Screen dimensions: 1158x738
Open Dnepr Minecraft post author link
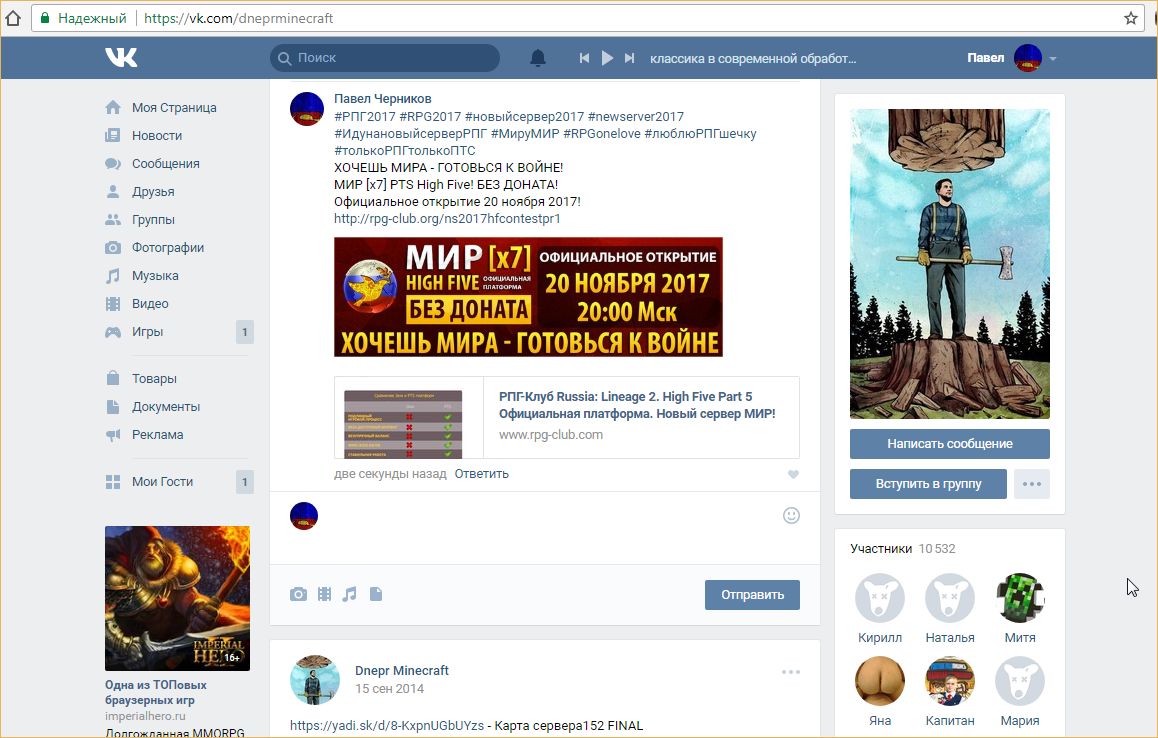tap(402, 671)
